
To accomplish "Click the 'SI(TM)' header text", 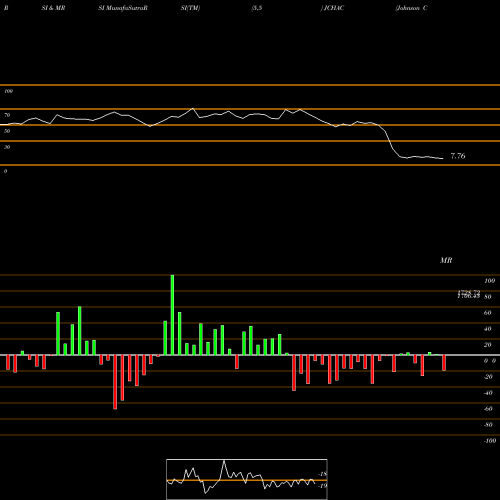I will click(x=190, y=8).
